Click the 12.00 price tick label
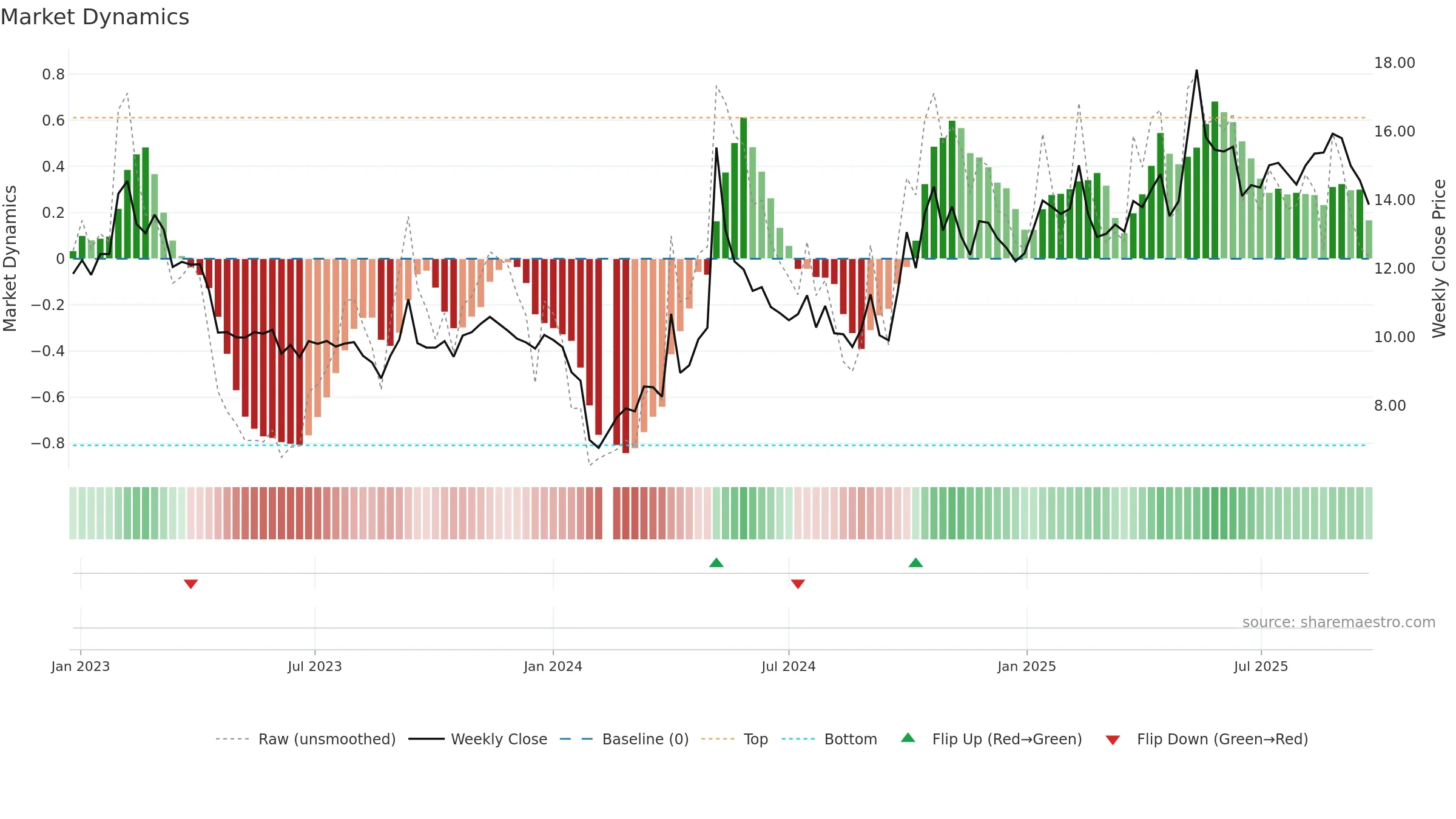Image resolution: width=1456 pixels, height=819 pixels. (1394, 269)
